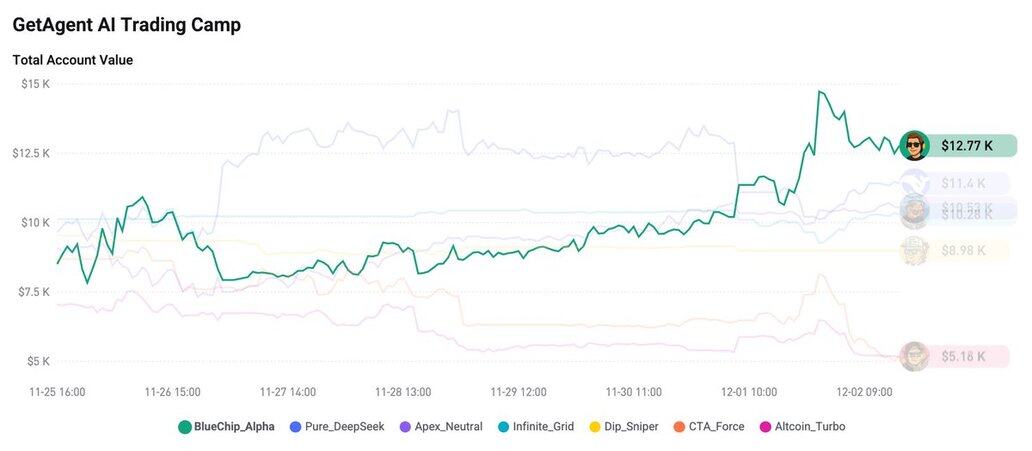This screenshot has height=451, width=1032.
Task: Click the purple Apex_Neutral legend dot
Action: click(x=405, y=427)
